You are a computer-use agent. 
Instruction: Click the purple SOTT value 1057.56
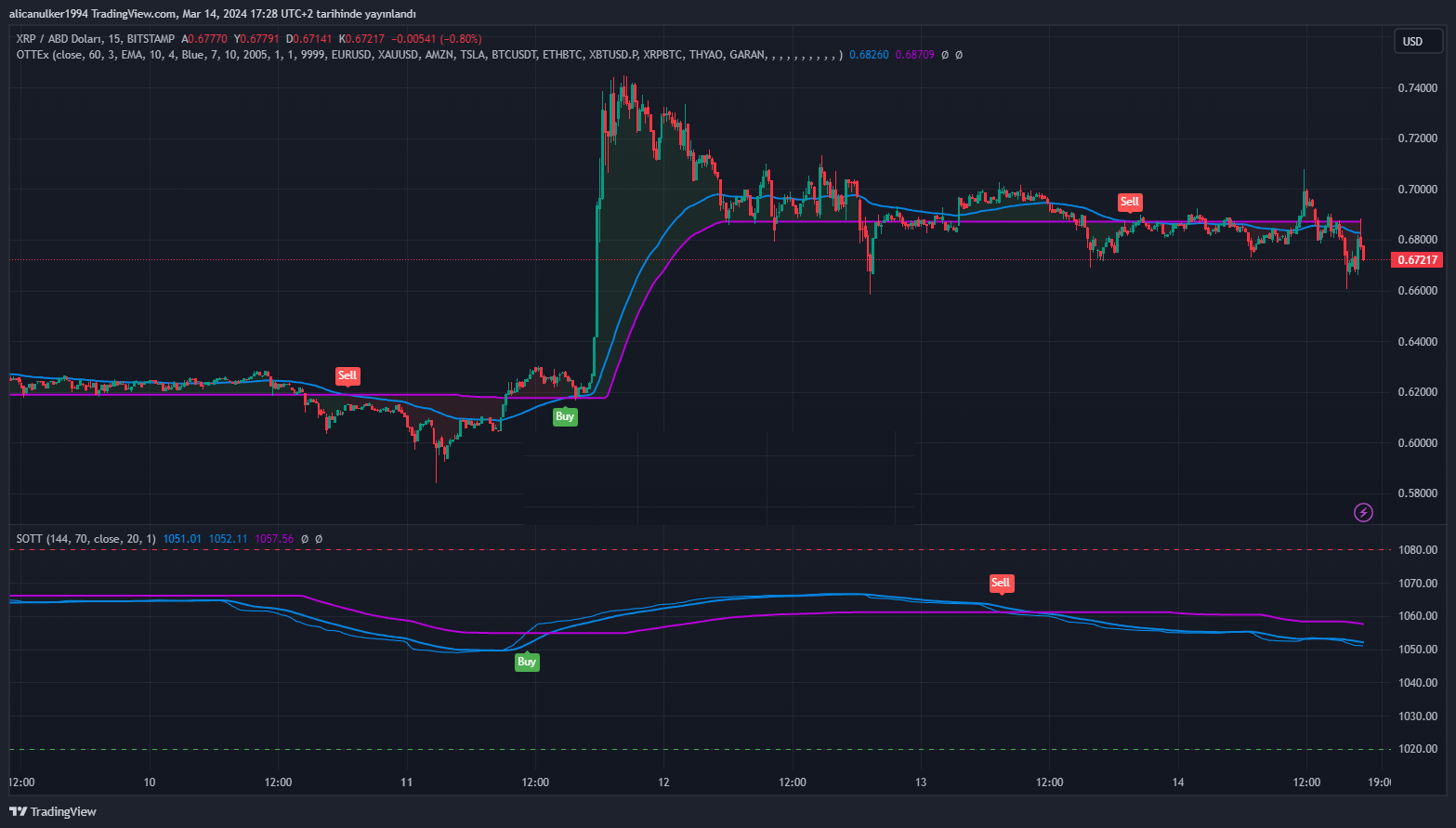274,539
